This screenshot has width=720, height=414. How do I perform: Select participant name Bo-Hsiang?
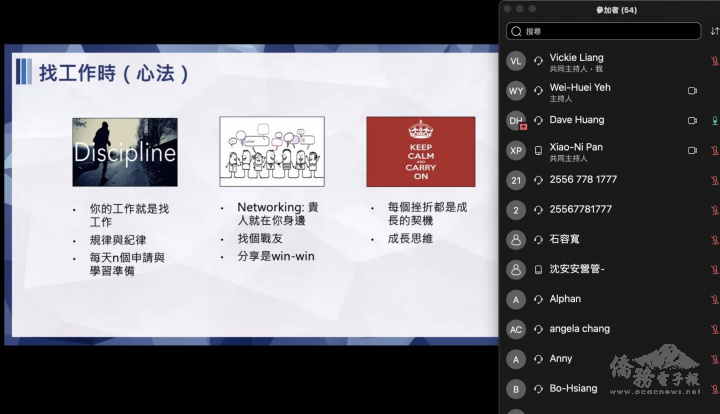click(573, 388)
